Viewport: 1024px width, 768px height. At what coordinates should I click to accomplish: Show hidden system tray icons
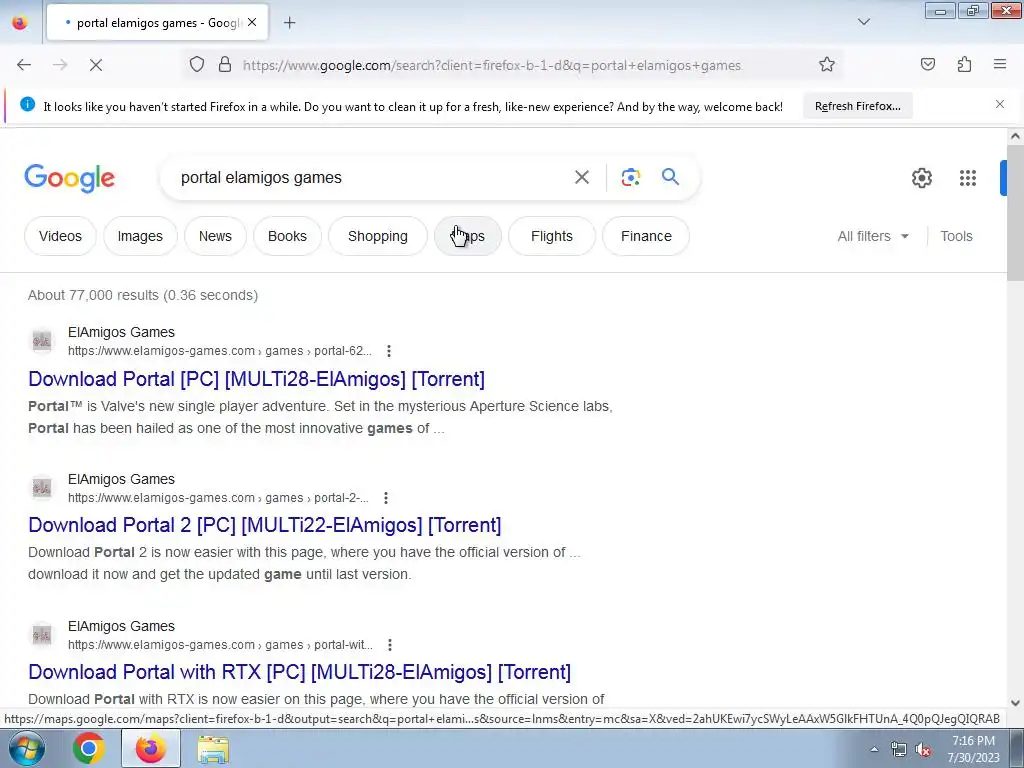pyautogui.click(x=874, y=750)
